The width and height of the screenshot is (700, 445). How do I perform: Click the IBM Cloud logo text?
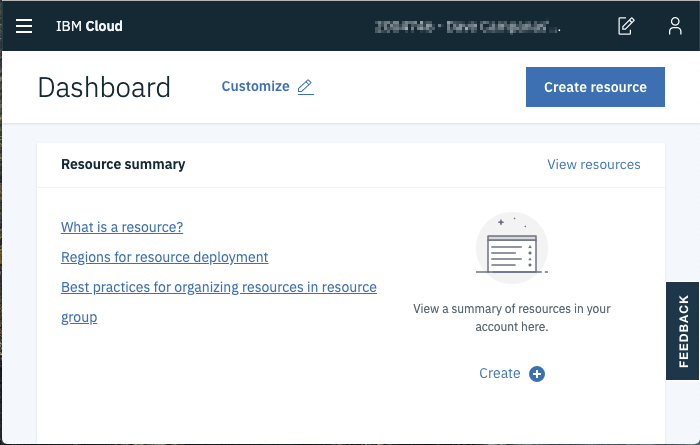click(x=89, y=26)
